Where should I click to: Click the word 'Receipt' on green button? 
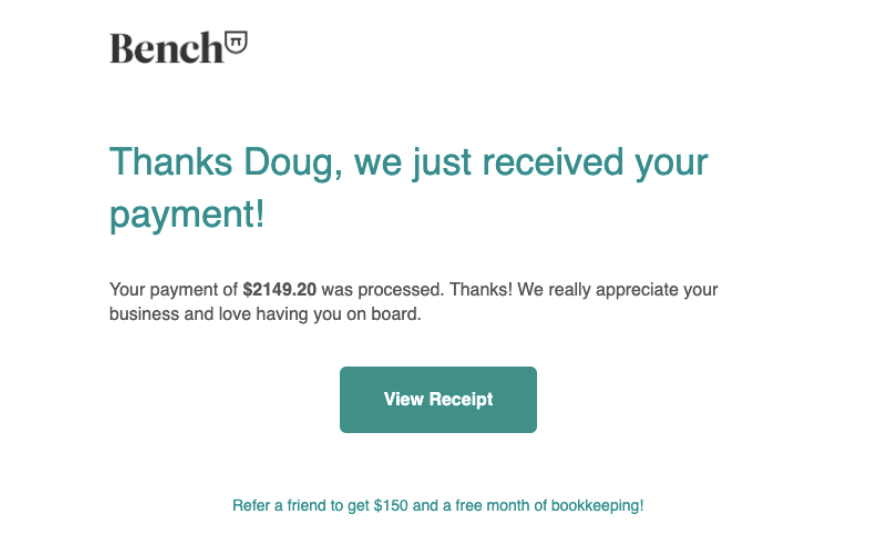click(461, 400)
